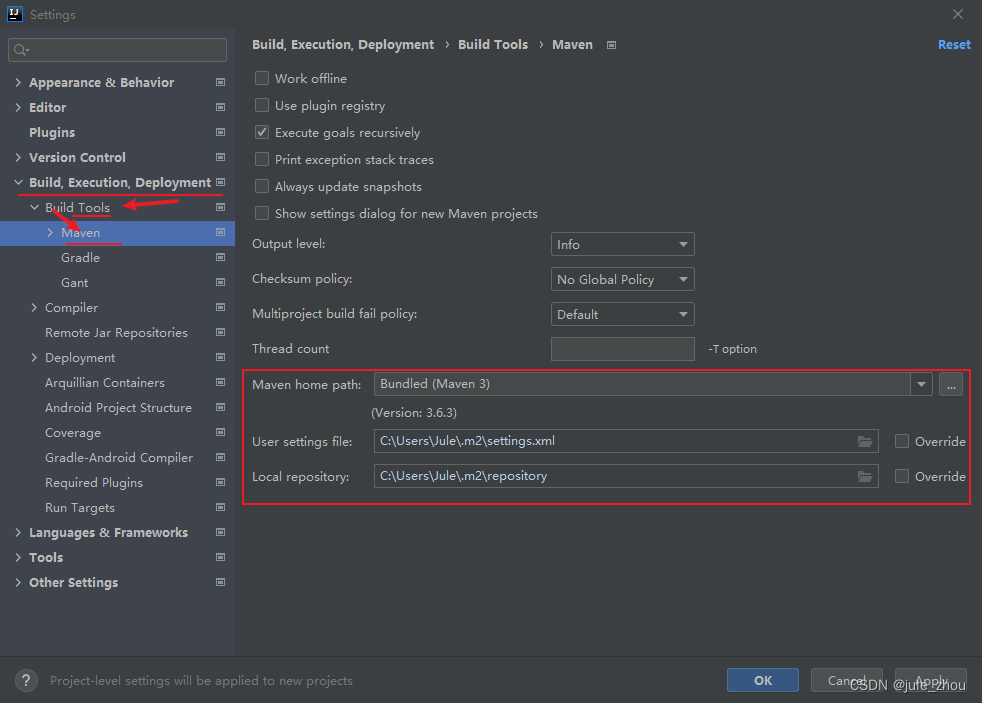
Task: Click project-level icon beside Appearance & Behavior
Action: 220,82
